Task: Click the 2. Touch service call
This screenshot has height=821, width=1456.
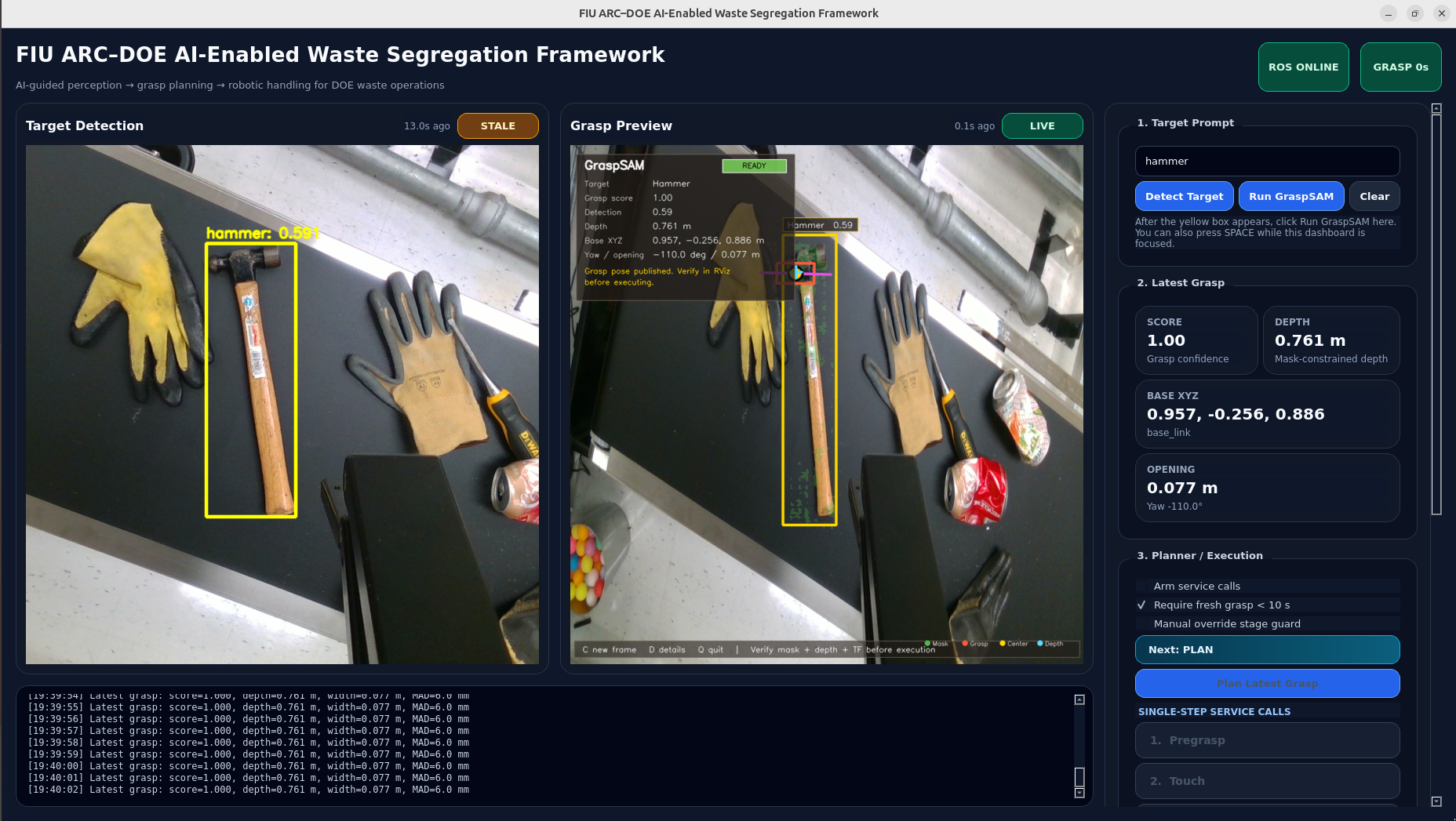Action: point(1267,781)
